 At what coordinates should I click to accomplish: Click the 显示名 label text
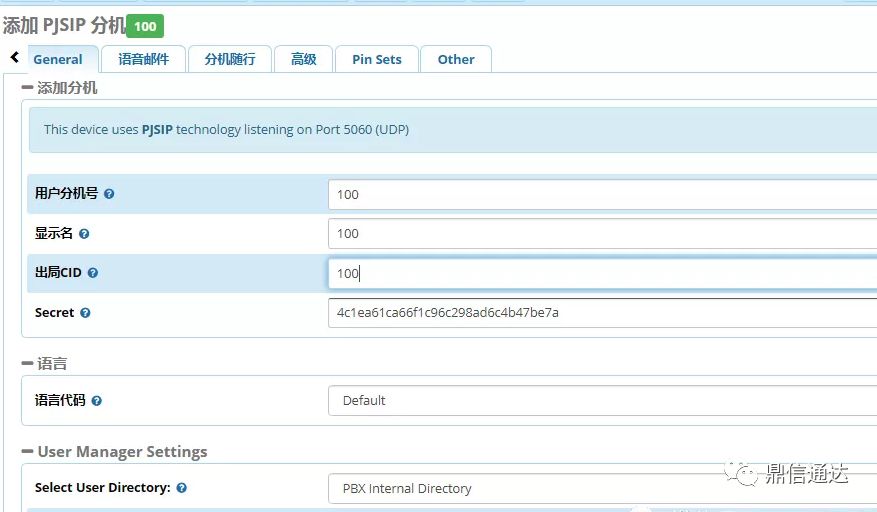(54, 233)
